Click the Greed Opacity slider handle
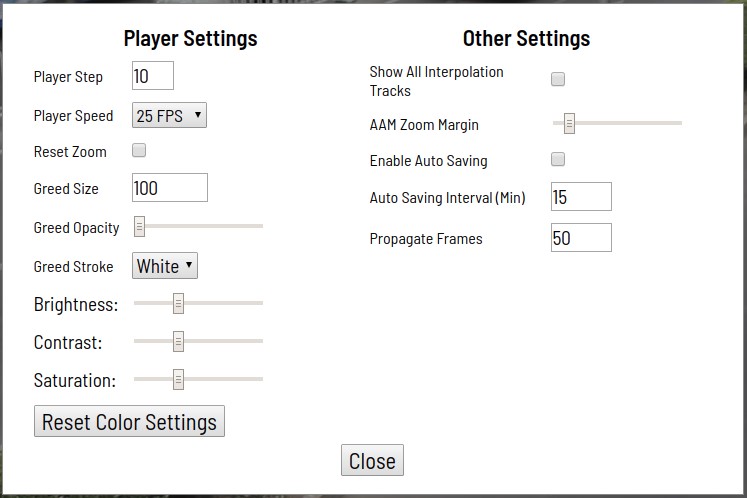 [139, 226]
